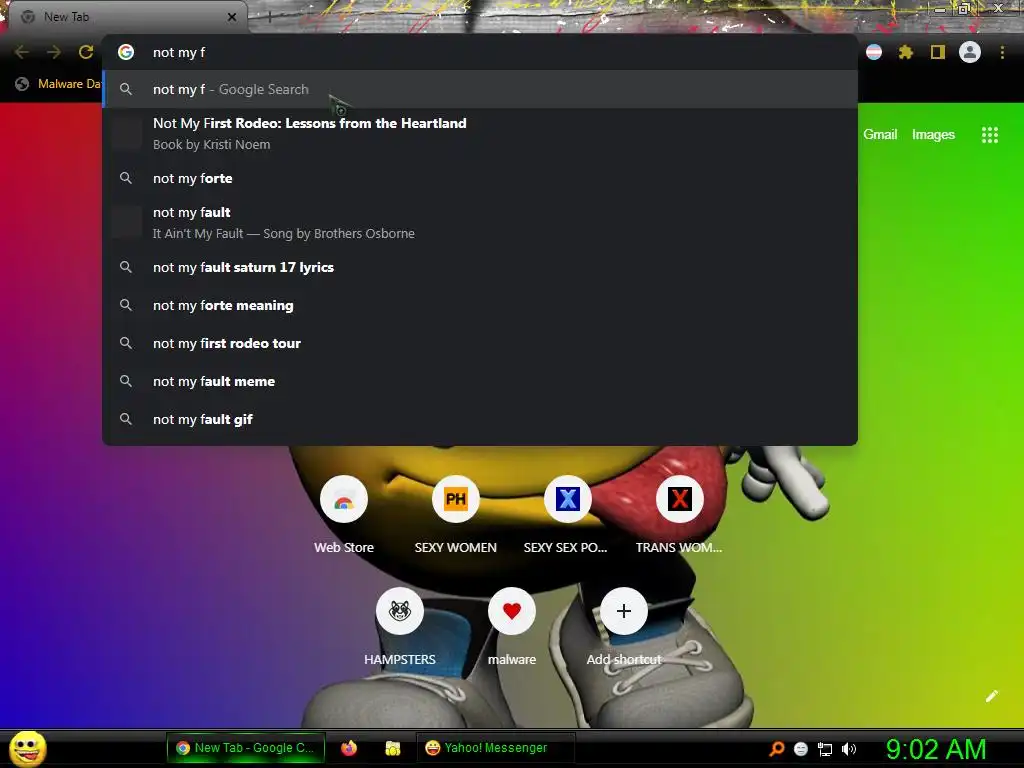Close the New Tab tab
This screenshot has height=768, width=1024.
point(231,17)
